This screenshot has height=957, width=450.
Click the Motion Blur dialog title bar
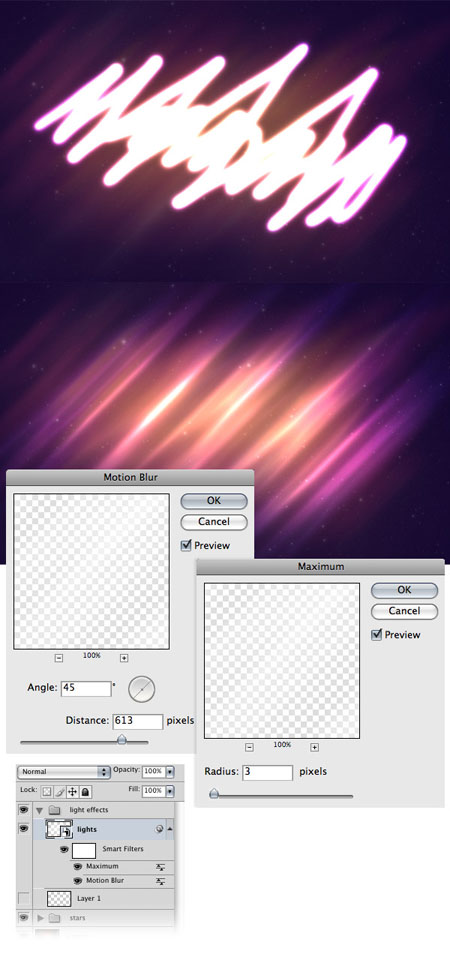tap(129, 477)
